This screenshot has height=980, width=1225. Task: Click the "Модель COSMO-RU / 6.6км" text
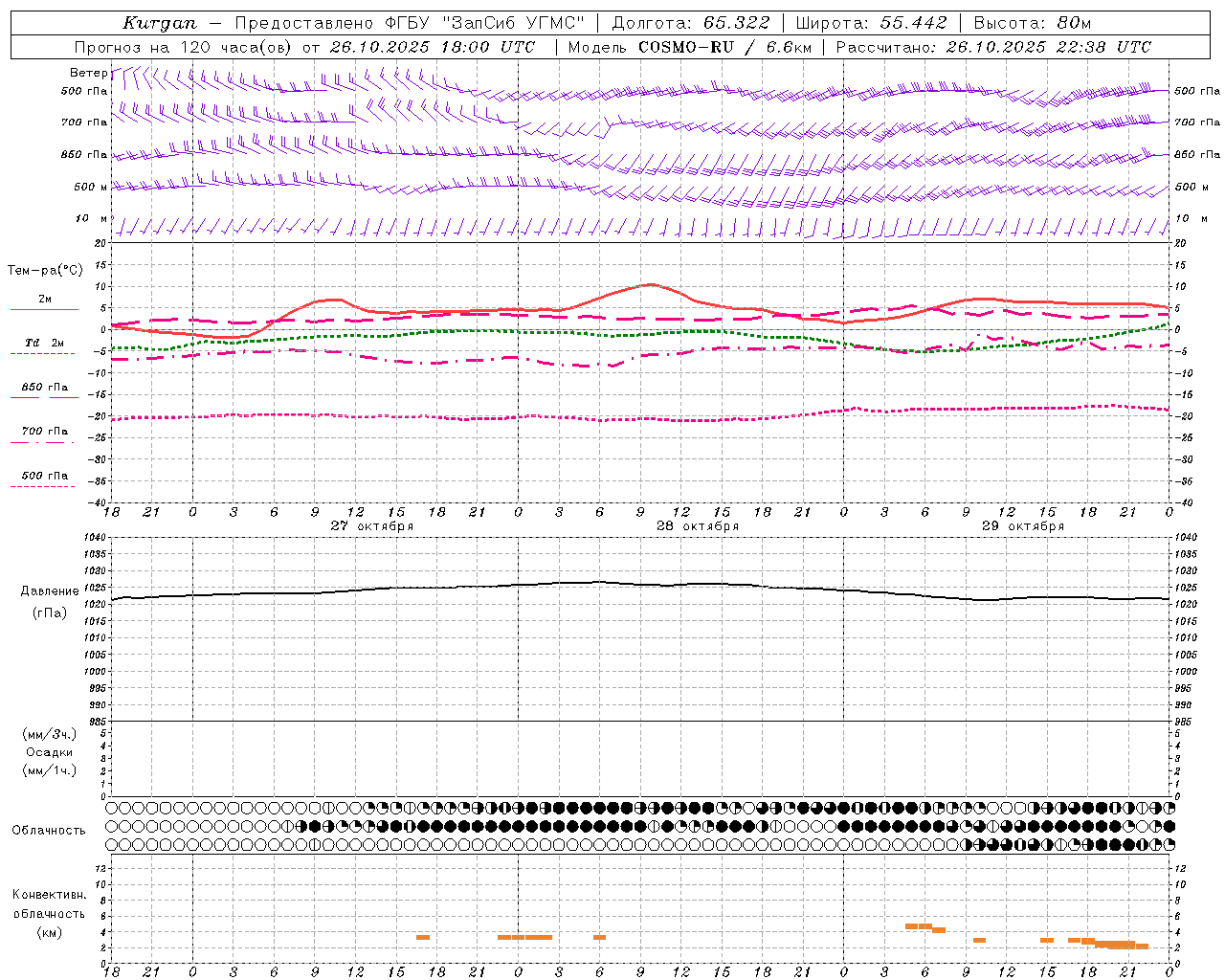[689, 47]
